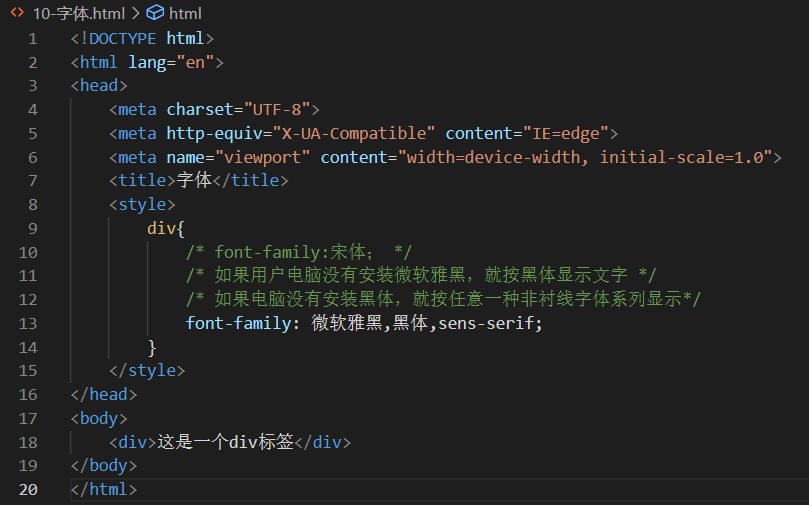Click the div selector on line 9
This screenshot has width=809, height=505.
(x=161, y=228)
